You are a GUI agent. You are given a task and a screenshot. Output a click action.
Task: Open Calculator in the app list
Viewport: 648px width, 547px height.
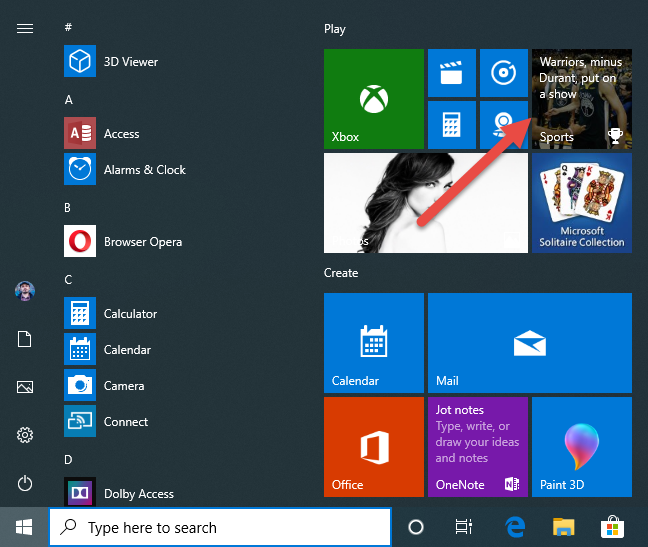pos(111,313)
